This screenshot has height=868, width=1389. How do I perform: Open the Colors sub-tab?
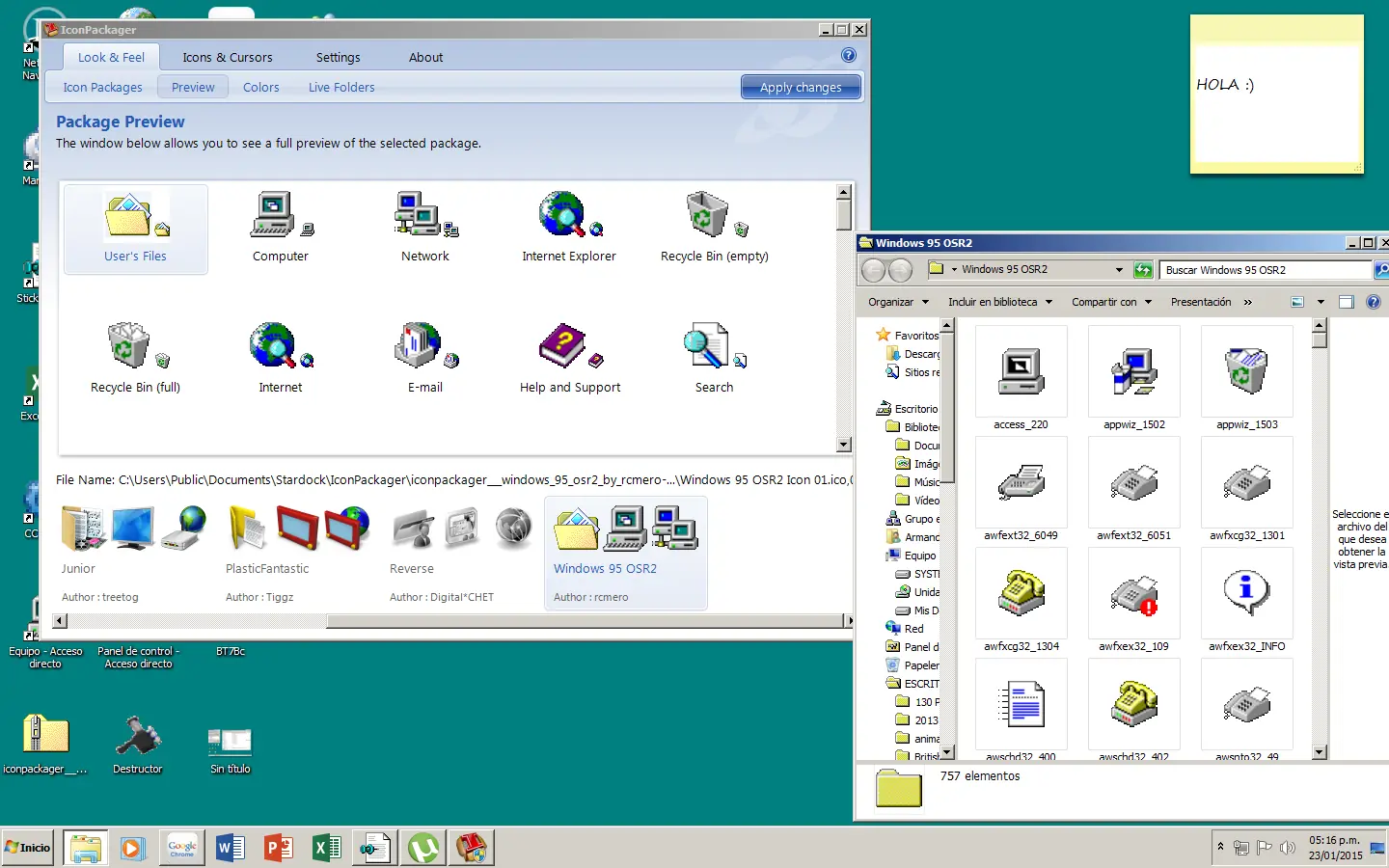point(261,87)
